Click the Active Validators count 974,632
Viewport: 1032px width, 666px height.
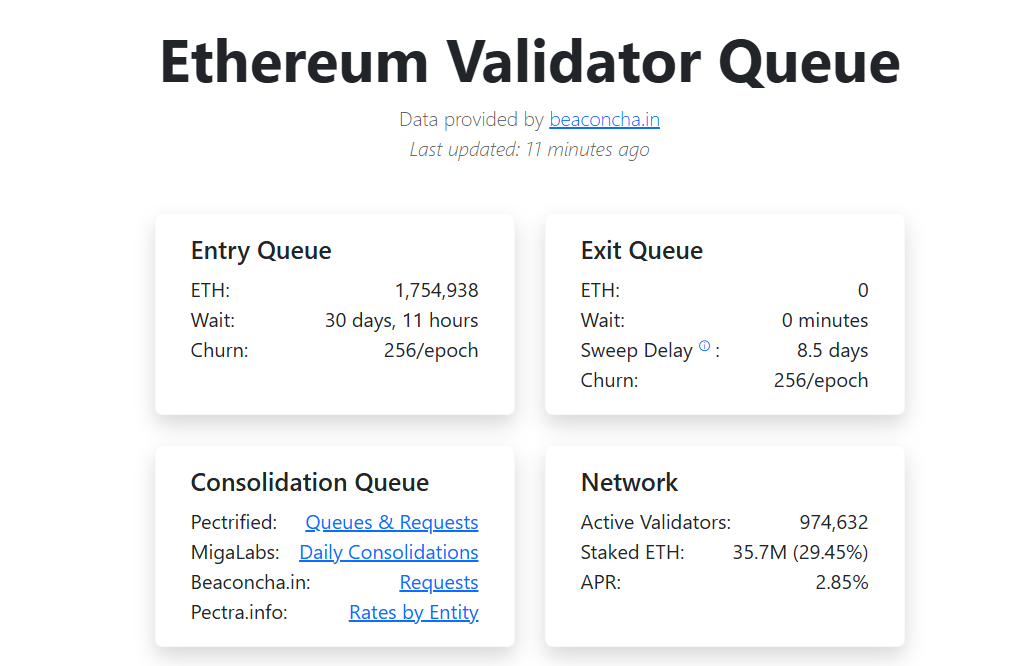pyautogui.click(x=833, y=522)
